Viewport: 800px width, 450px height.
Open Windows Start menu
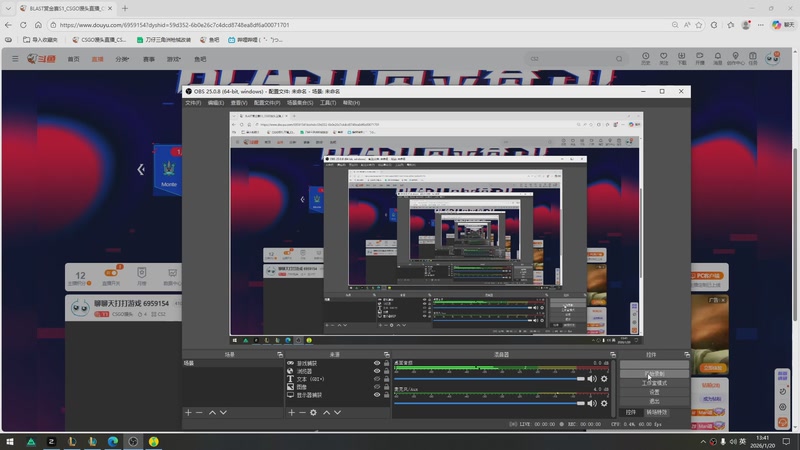(10, 441)
